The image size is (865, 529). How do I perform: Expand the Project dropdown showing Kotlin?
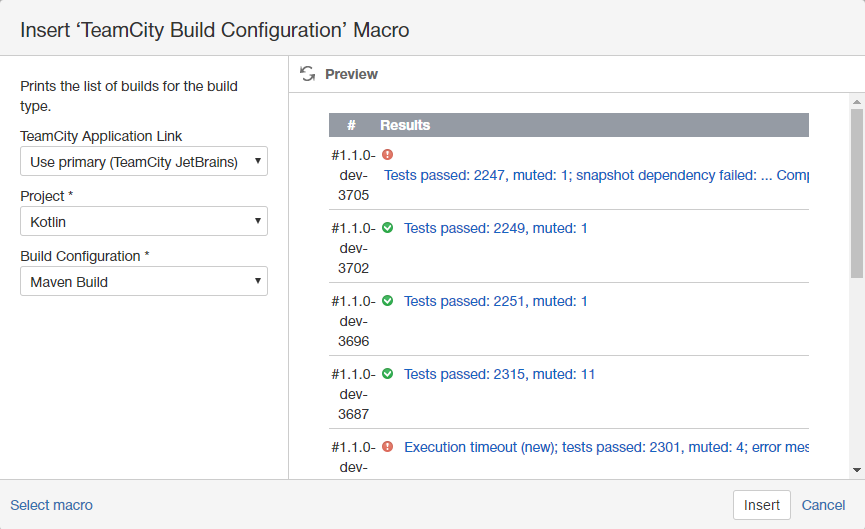(x=144, y=221)
